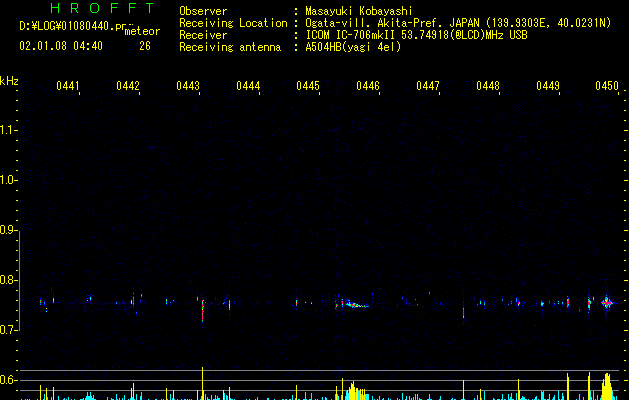This screenshot has height=400, width=629.
Task: Select the observer name Masayuki Kobayashi
Action: pyautogui.click(x=359, y=11)
